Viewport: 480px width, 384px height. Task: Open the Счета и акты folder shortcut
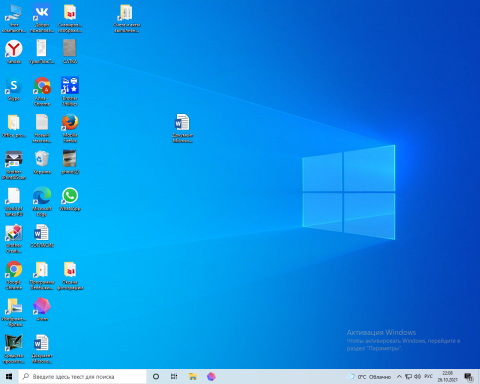(x=127, y=18)
